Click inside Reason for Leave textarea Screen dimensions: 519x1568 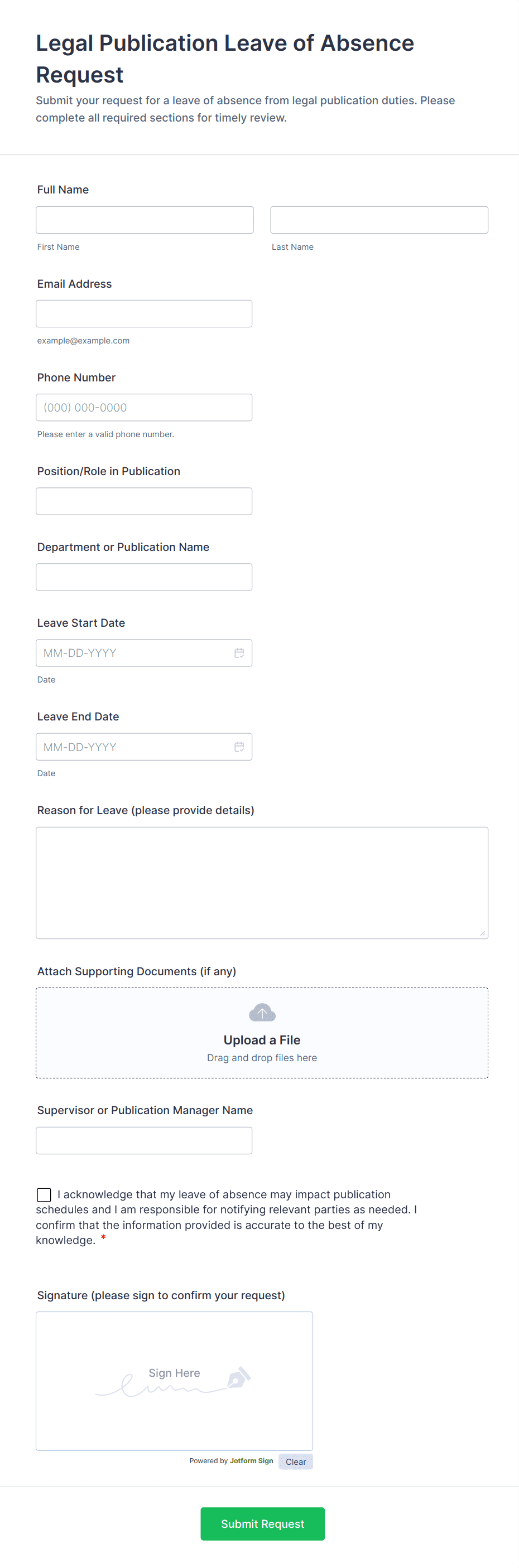(x=262, y=883)
